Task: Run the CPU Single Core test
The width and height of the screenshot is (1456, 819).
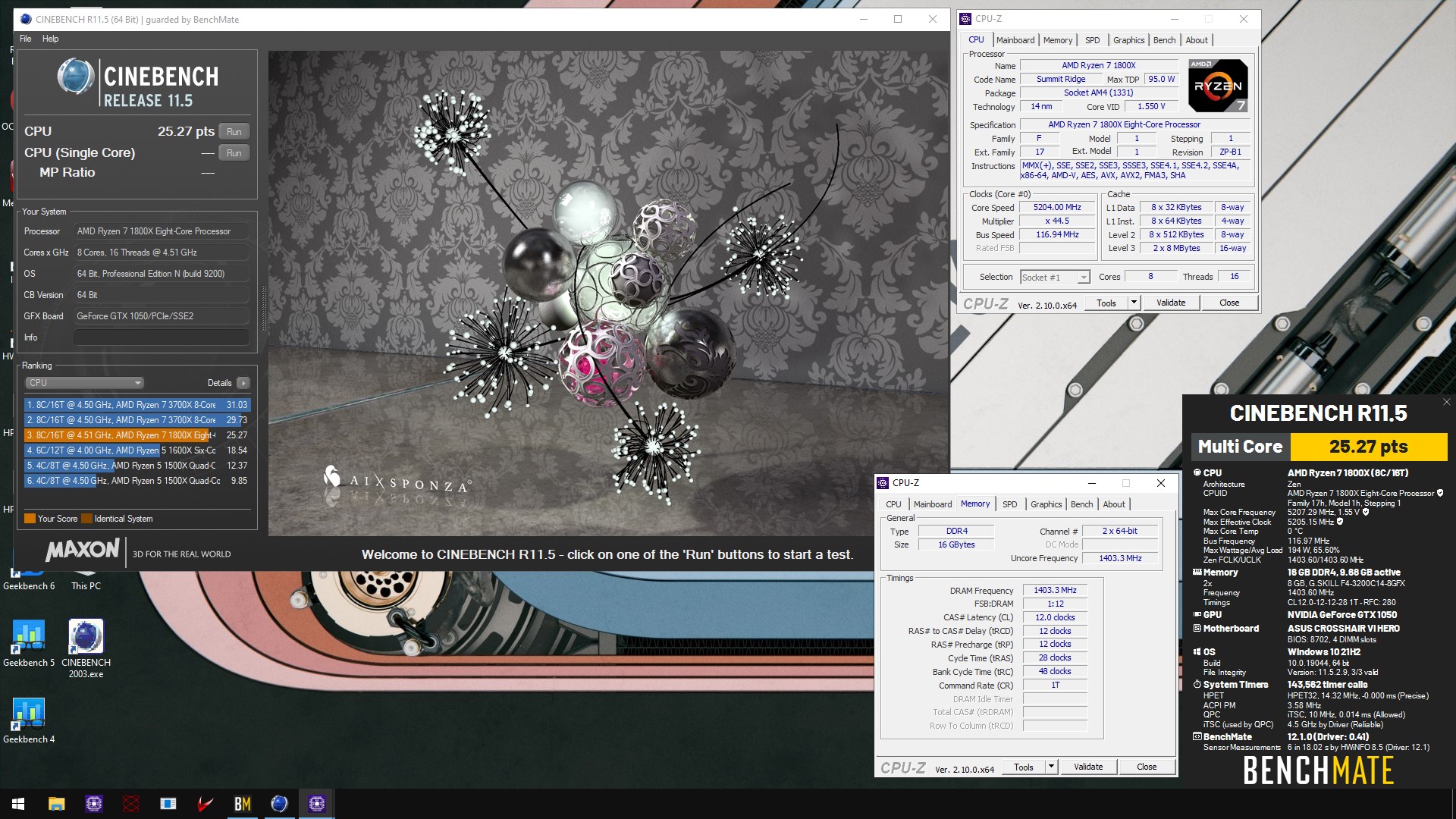Action: coord(234,152)
